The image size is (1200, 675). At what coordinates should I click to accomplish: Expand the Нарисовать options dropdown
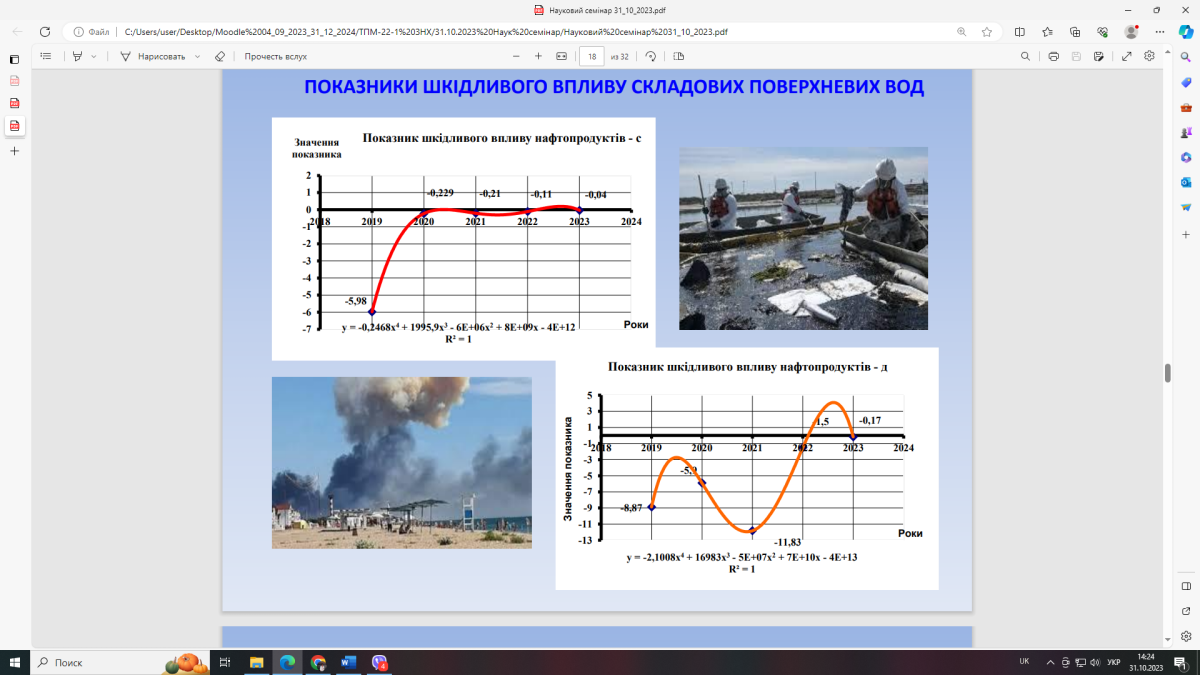click(x=197, y=56)
